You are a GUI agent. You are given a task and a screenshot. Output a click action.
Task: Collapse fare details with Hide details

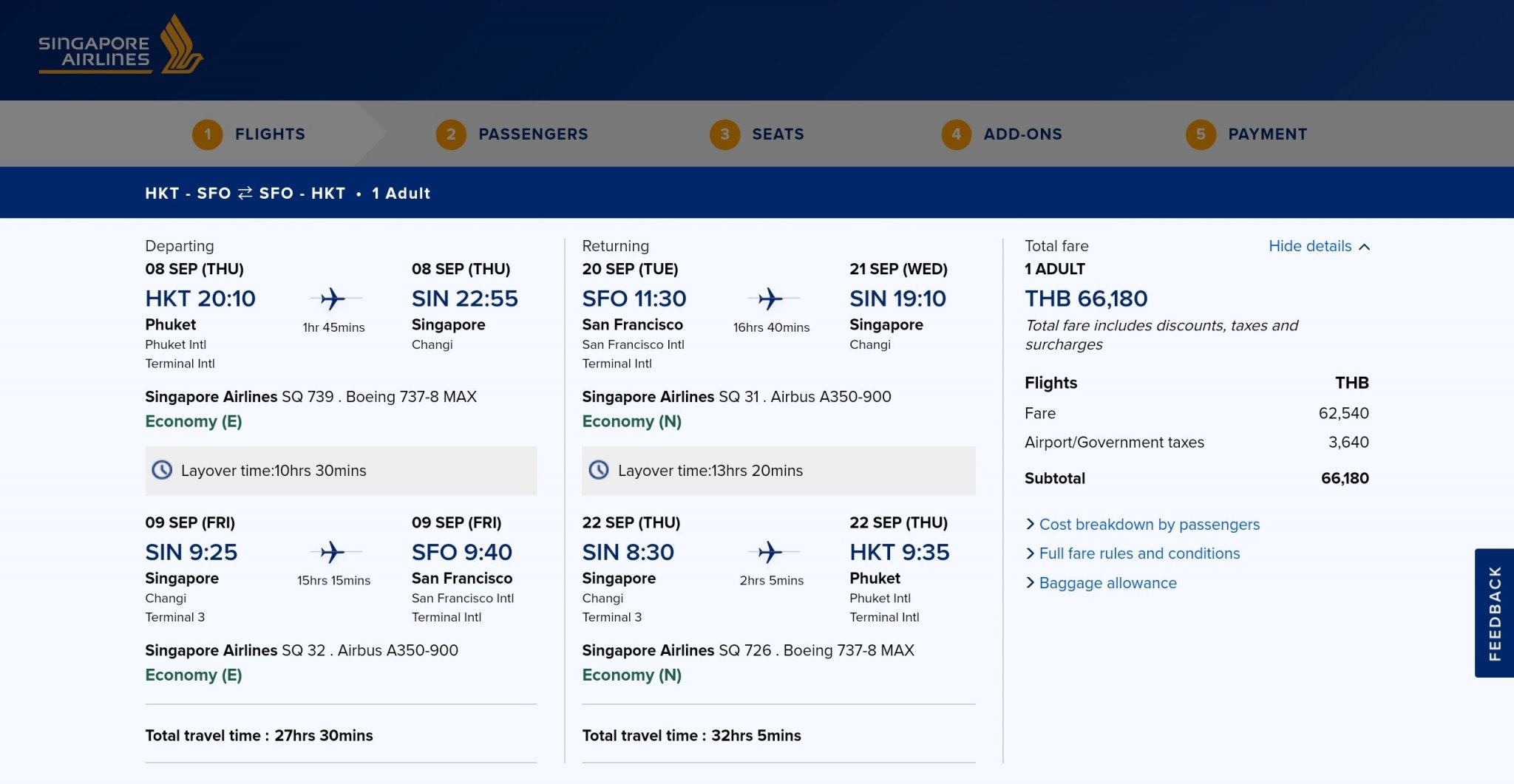(1319, 246)
